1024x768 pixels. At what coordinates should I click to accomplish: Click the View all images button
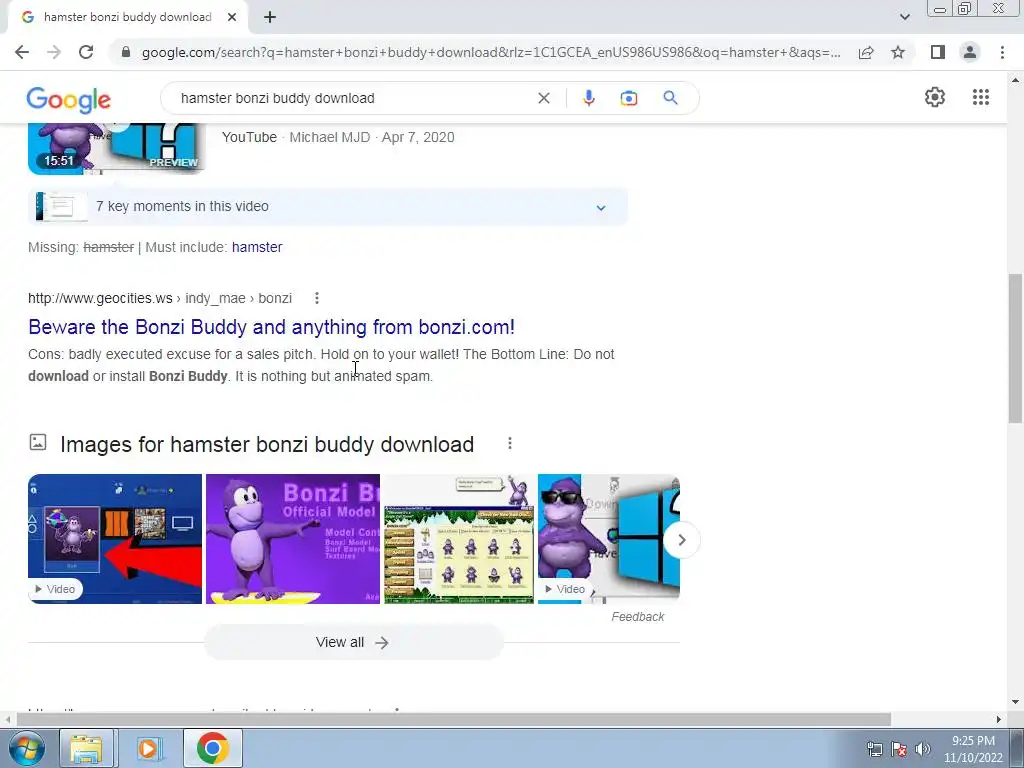coord(353,643)
